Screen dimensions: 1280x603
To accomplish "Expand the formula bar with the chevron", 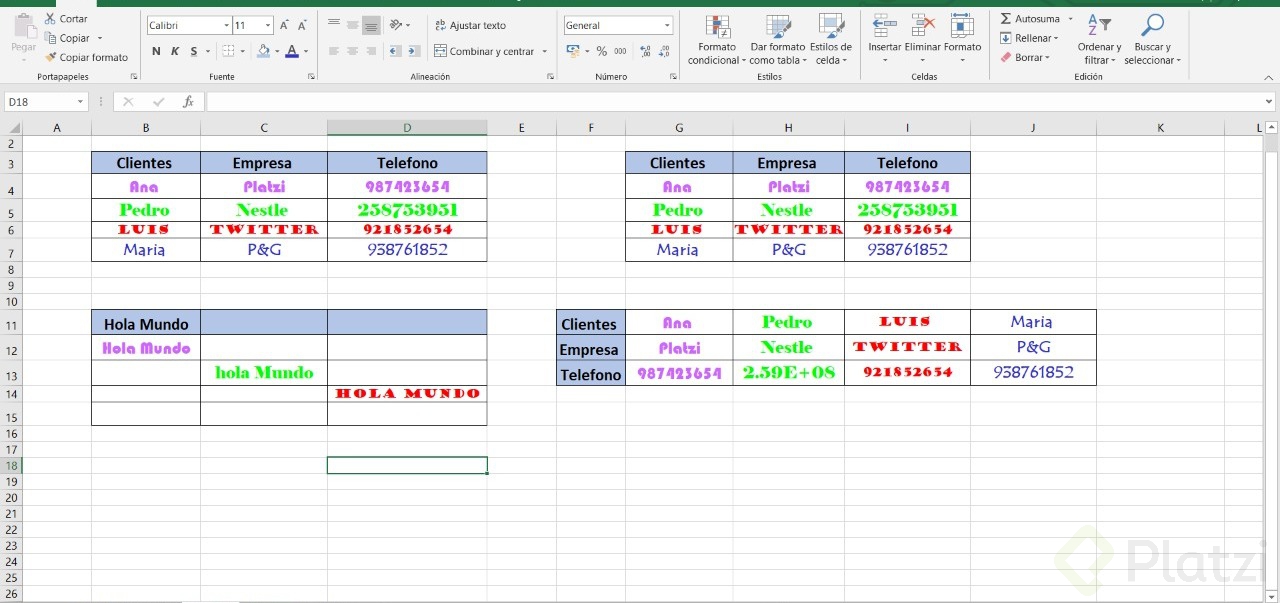I will point(1269,101).
